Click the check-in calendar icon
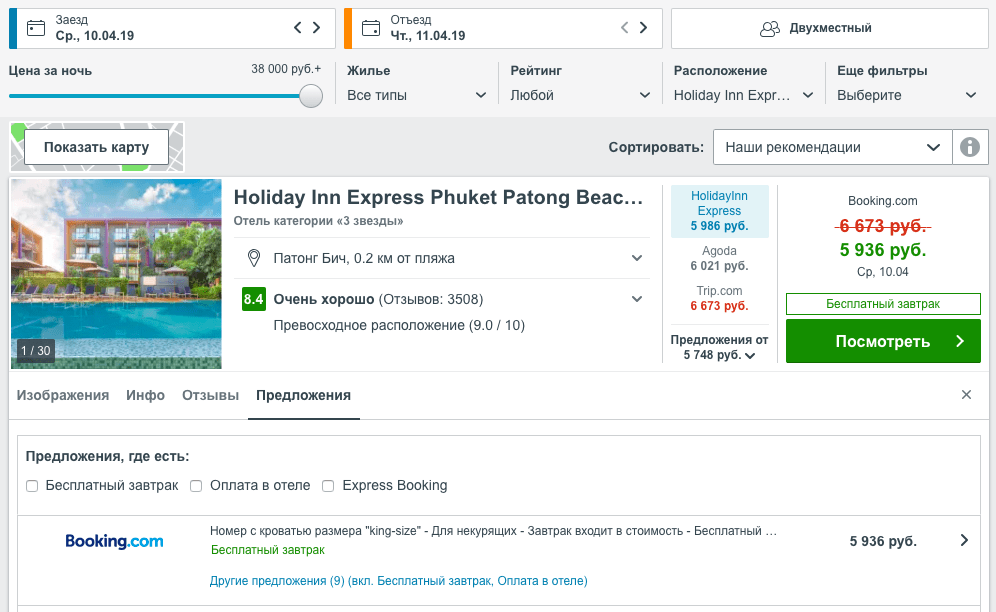This screenshot has width=996, height=612. coord(36,28)
